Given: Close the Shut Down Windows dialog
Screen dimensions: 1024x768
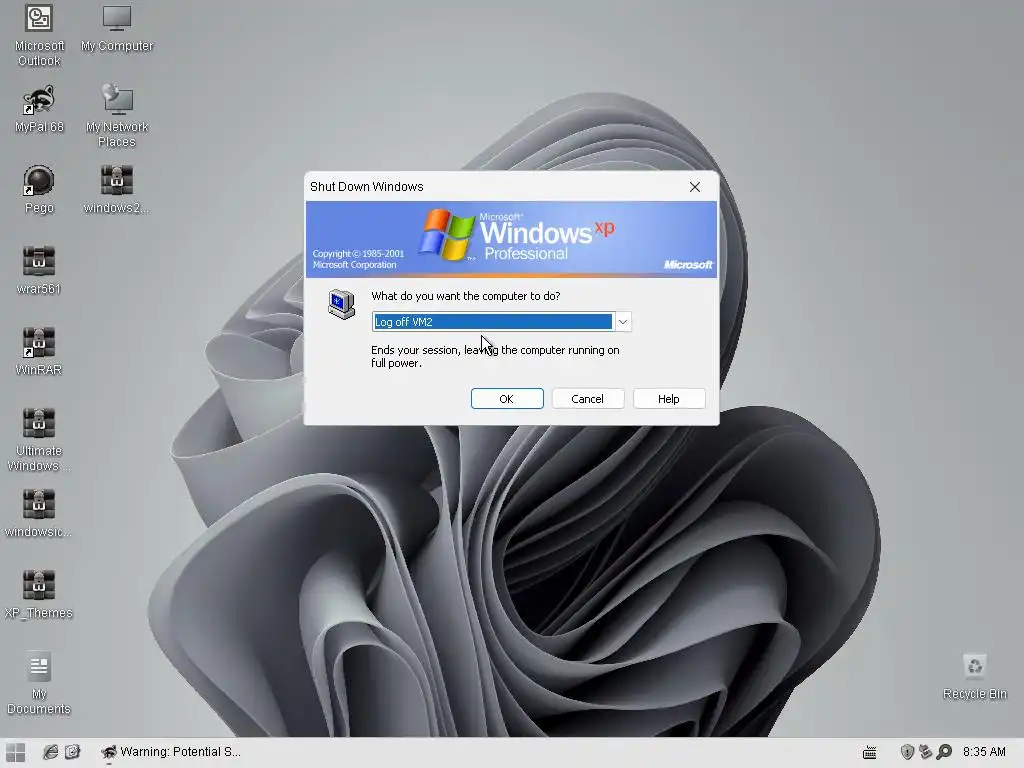Looking at the screenshot, I should point(695,187).
